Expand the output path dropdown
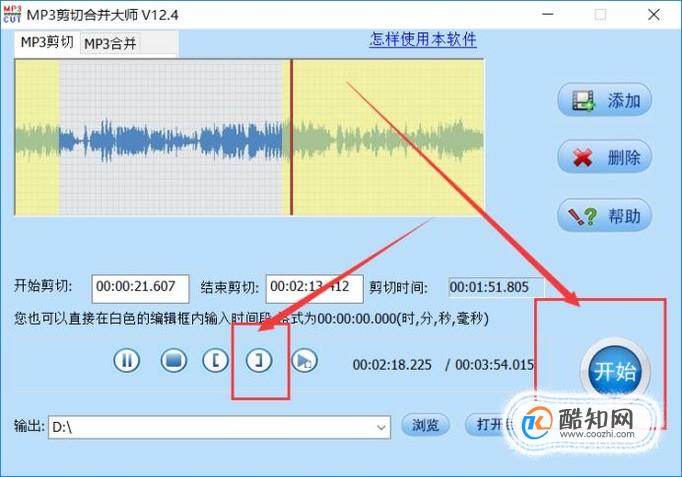Viewport: 682px width, 477px height. (381, 427)
